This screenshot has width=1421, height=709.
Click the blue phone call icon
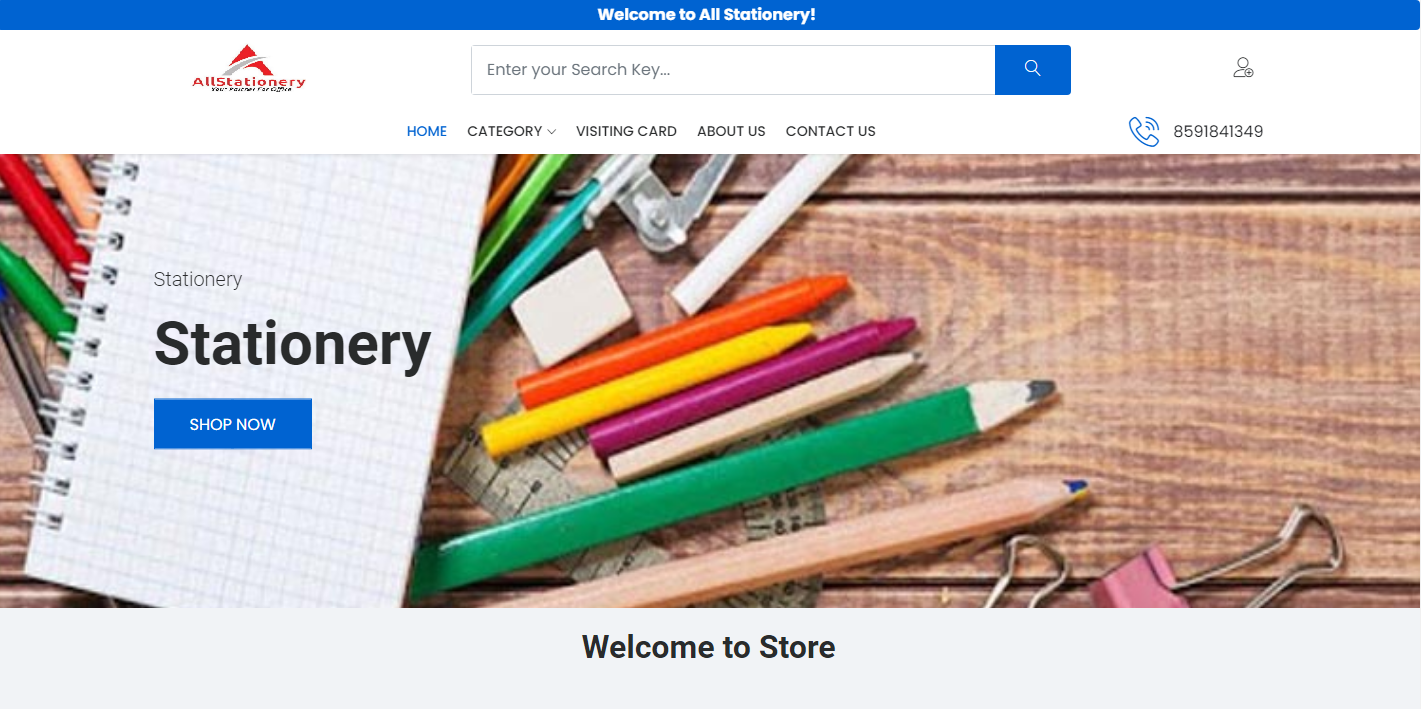coord(1144,131)
